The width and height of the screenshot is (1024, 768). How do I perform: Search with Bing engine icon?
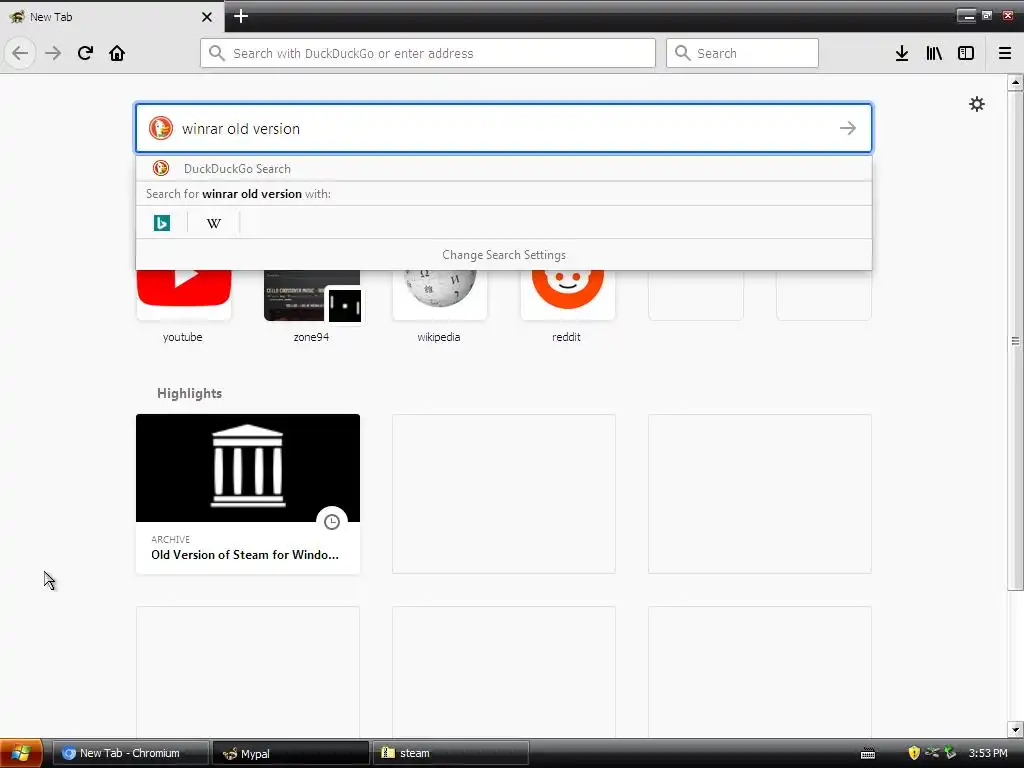[161, 223]
